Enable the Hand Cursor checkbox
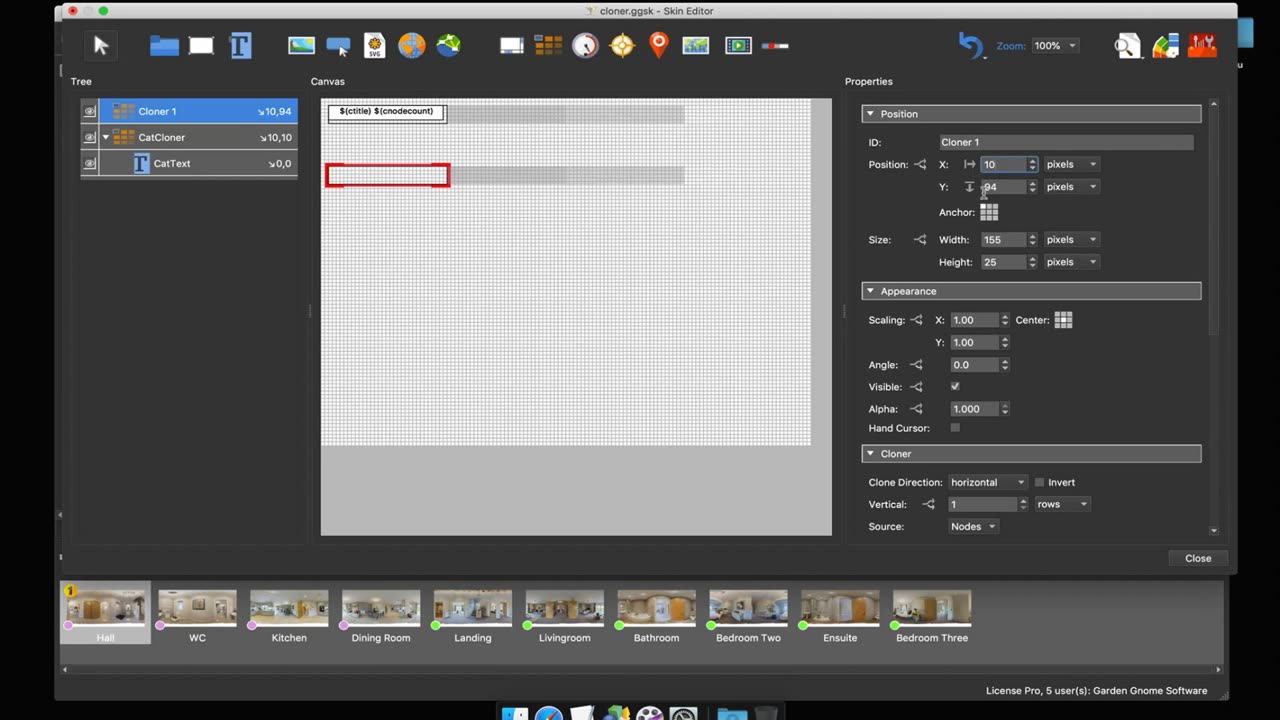The image size is (1280, 720). tap(955, 428)
